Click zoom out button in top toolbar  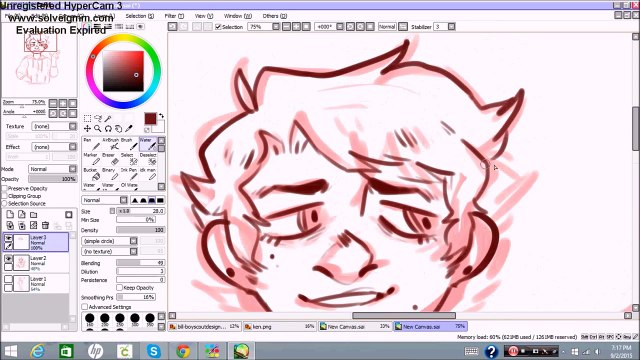pyautogui.click(x=287, y=27)
